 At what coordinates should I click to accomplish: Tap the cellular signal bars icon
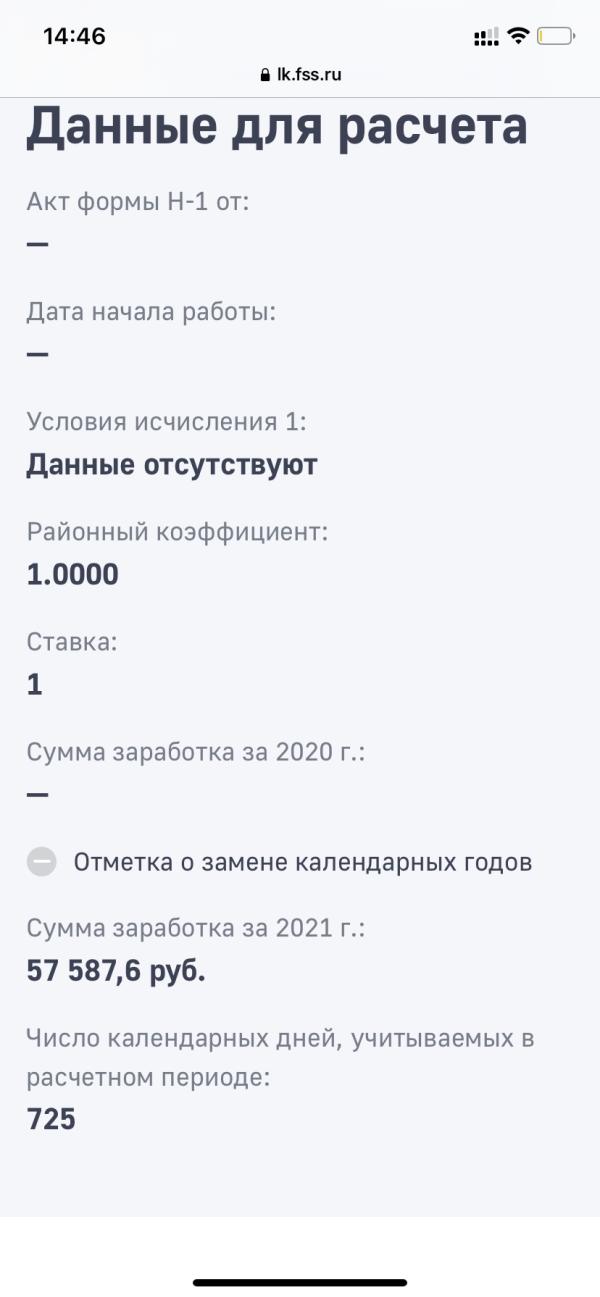(x=486, y=37)
